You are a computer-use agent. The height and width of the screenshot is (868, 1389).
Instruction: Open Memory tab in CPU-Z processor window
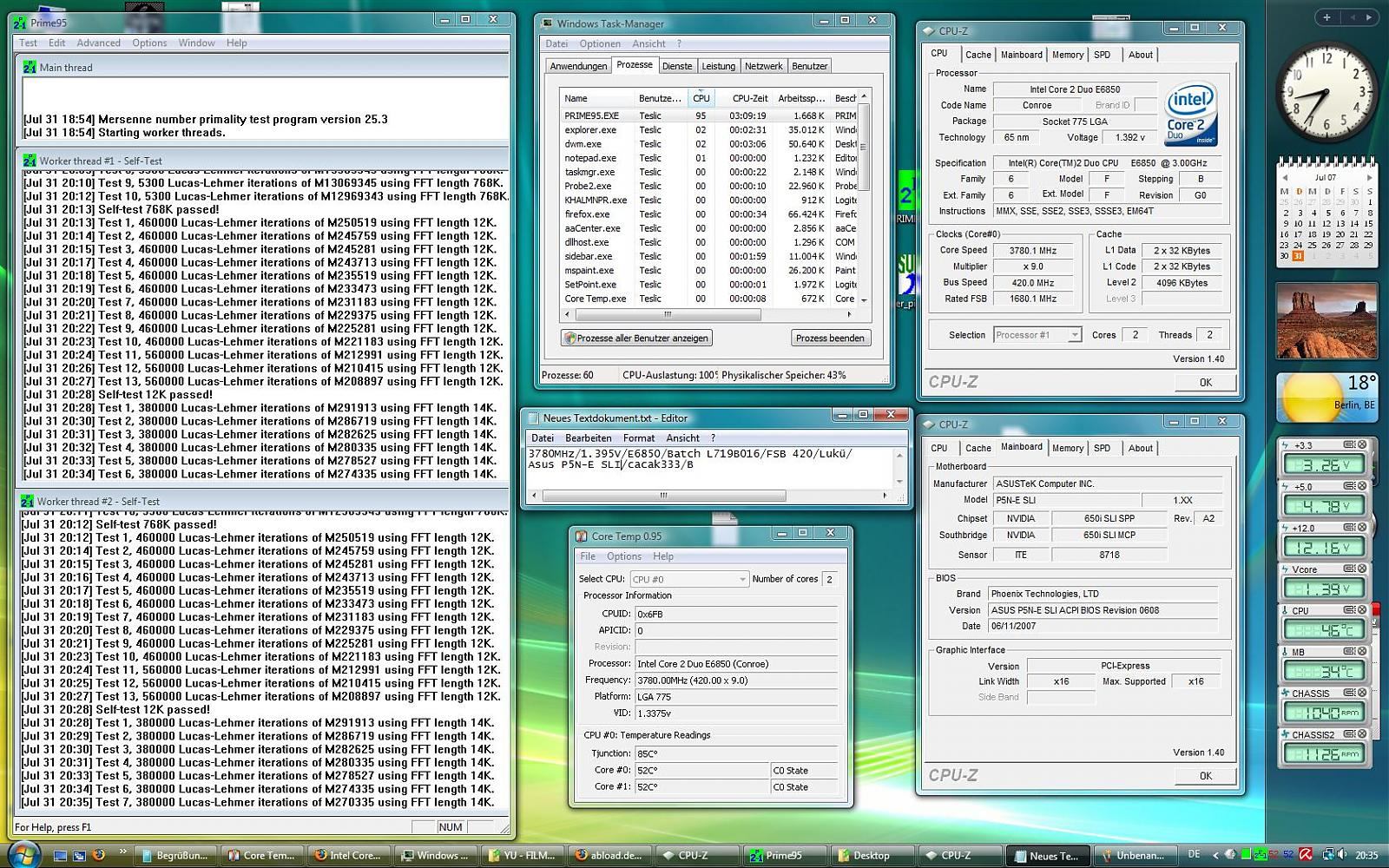1067,55
